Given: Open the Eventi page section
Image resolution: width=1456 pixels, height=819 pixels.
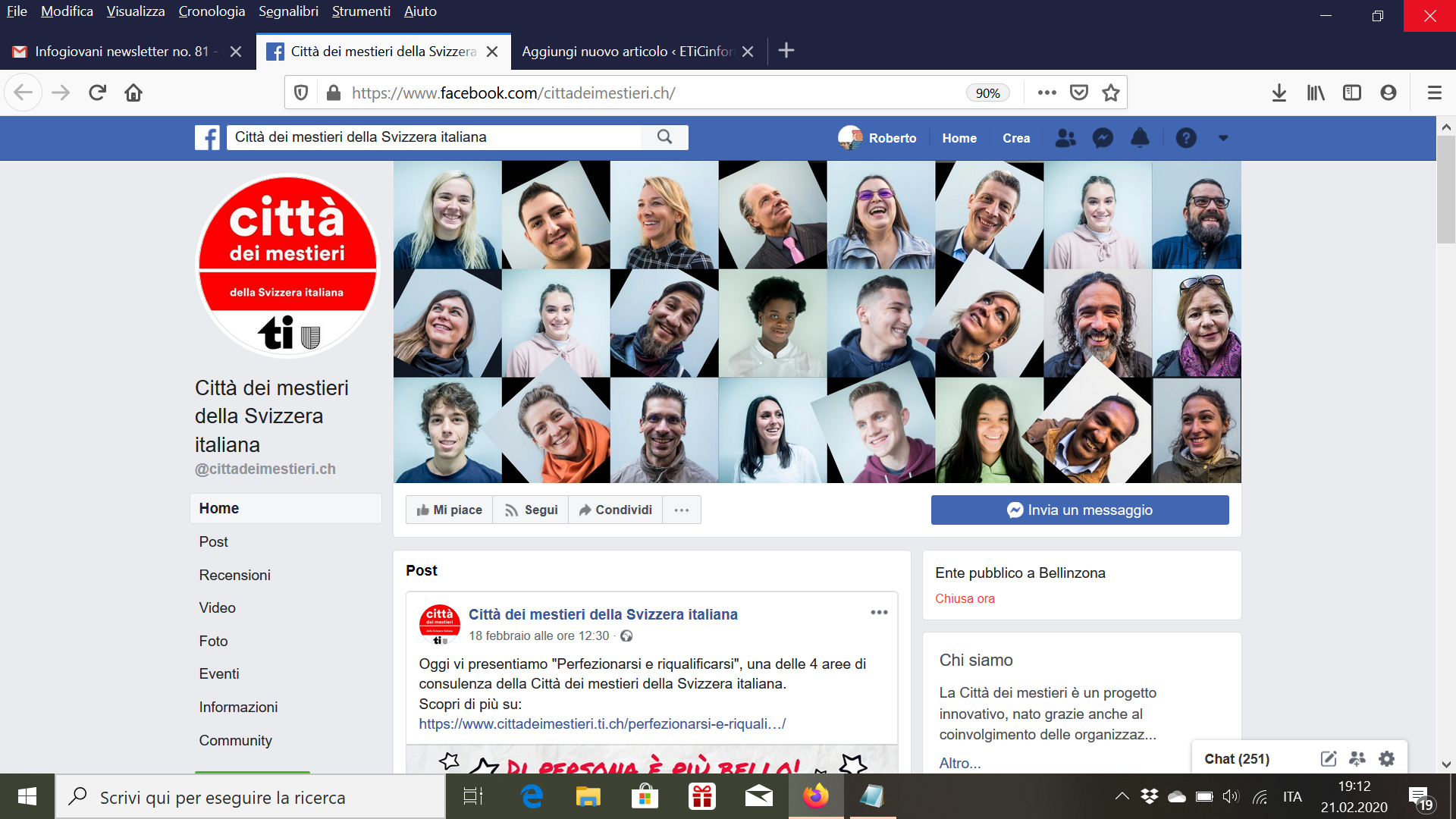Looking at the screenshot, I should (219, 673).
